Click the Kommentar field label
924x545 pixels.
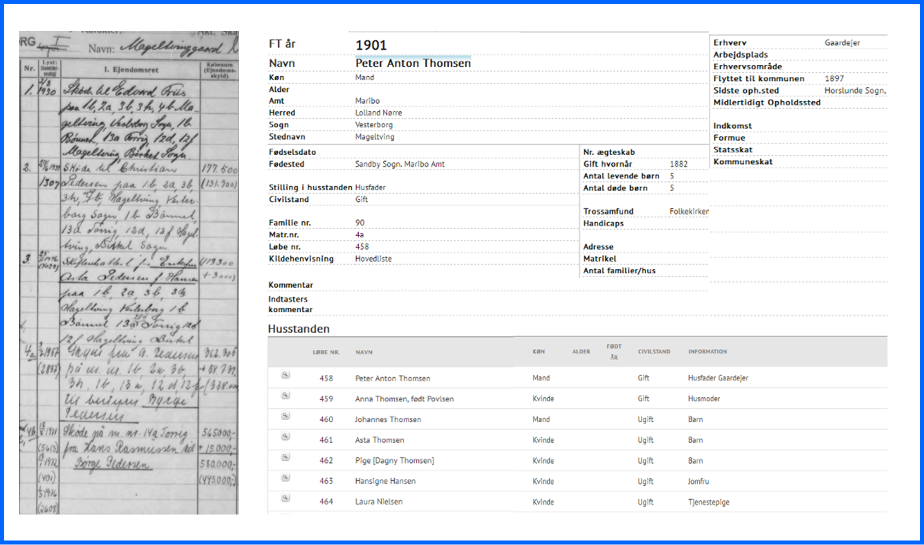[291, 285]
